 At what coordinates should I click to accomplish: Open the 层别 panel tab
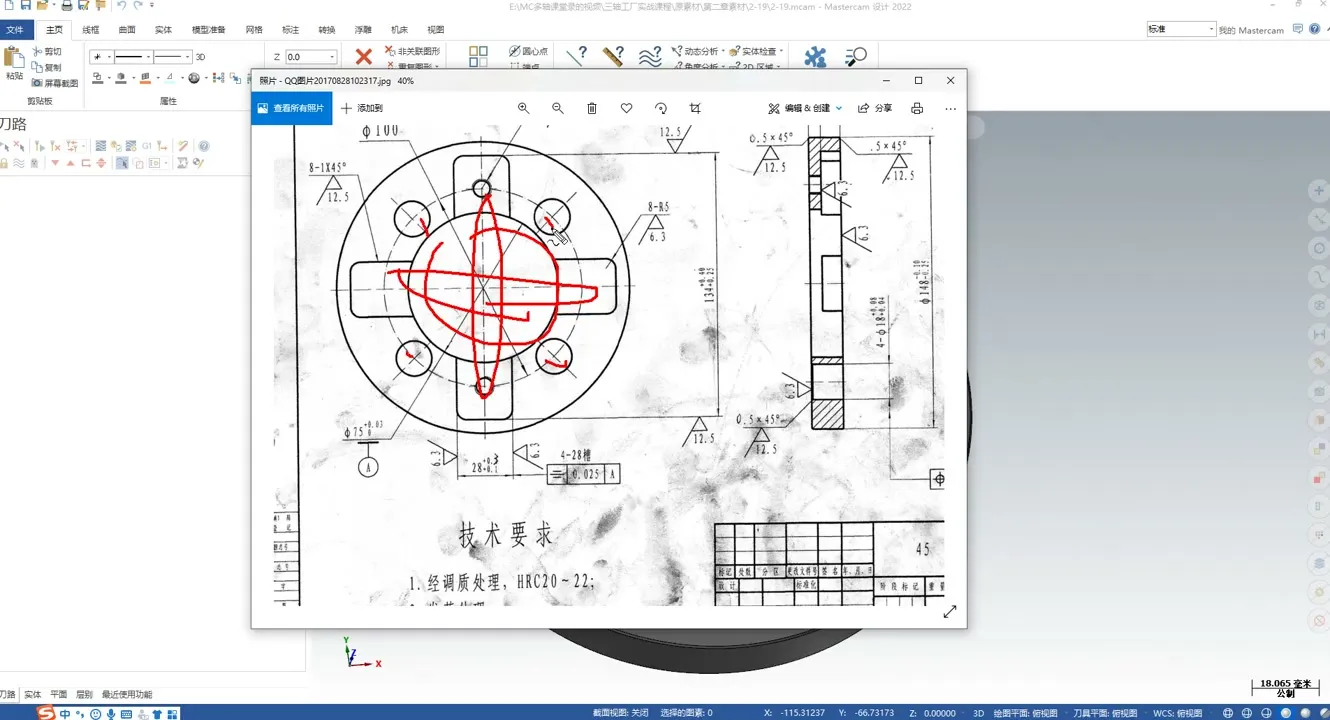pyautogui.click(x=84, y=694)
